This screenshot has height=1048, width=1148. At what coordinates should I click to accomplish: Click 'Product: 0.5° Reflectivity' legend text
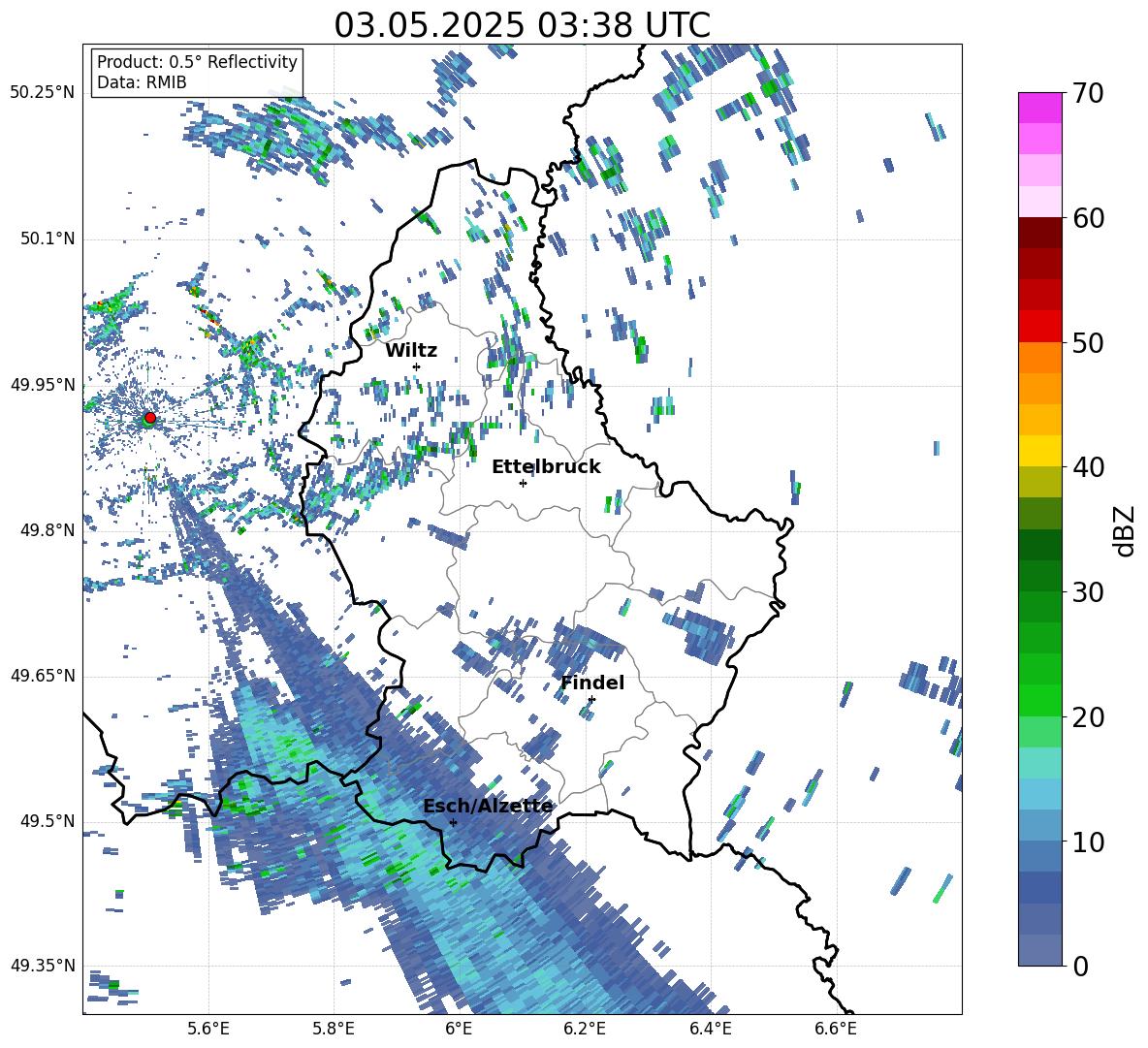(x=197, y=61)
